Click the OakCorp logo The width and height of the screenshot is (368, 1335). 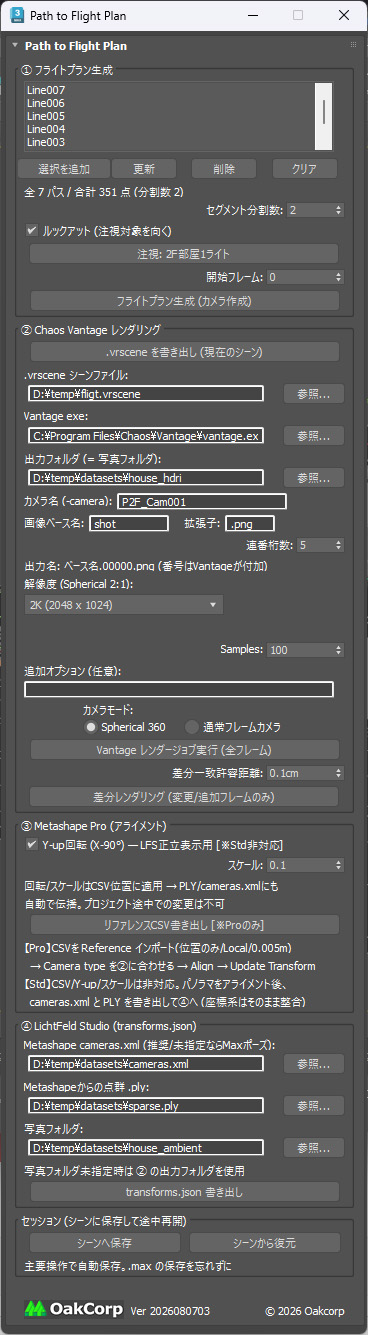[74, 1308]
